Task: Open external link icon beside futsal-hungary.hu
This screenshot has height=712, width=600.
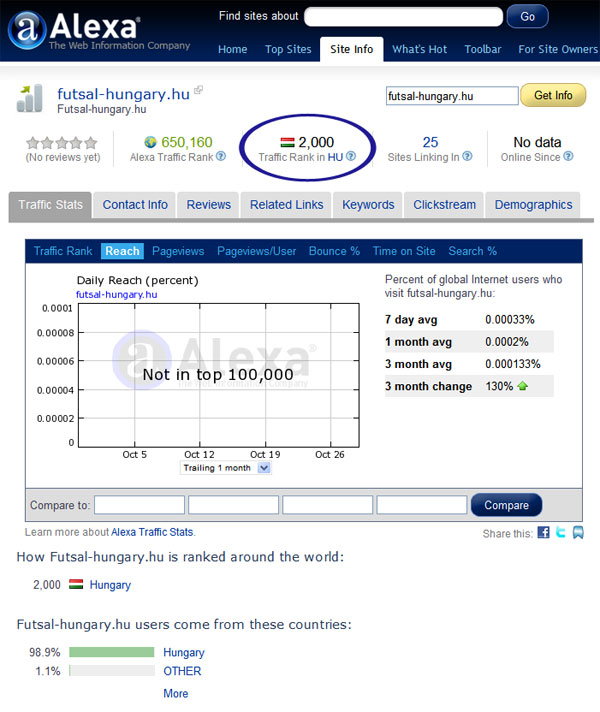Action: click(198, 90)
